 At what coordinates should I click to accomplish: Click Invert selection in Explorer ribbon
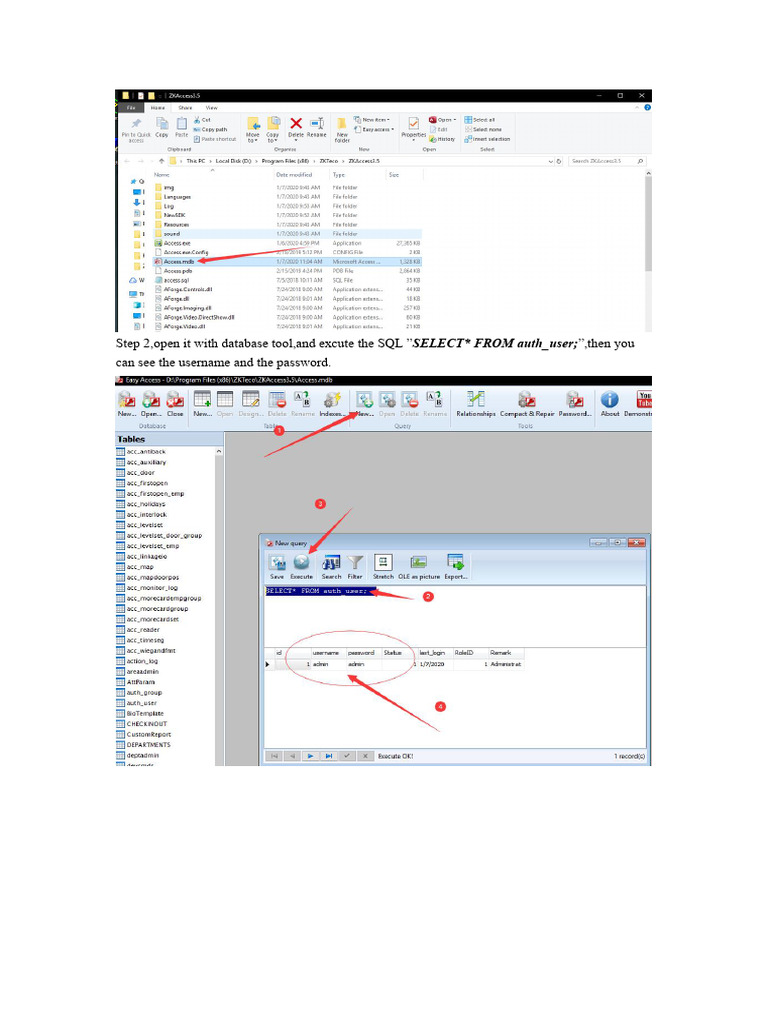(x=487, y=139)
